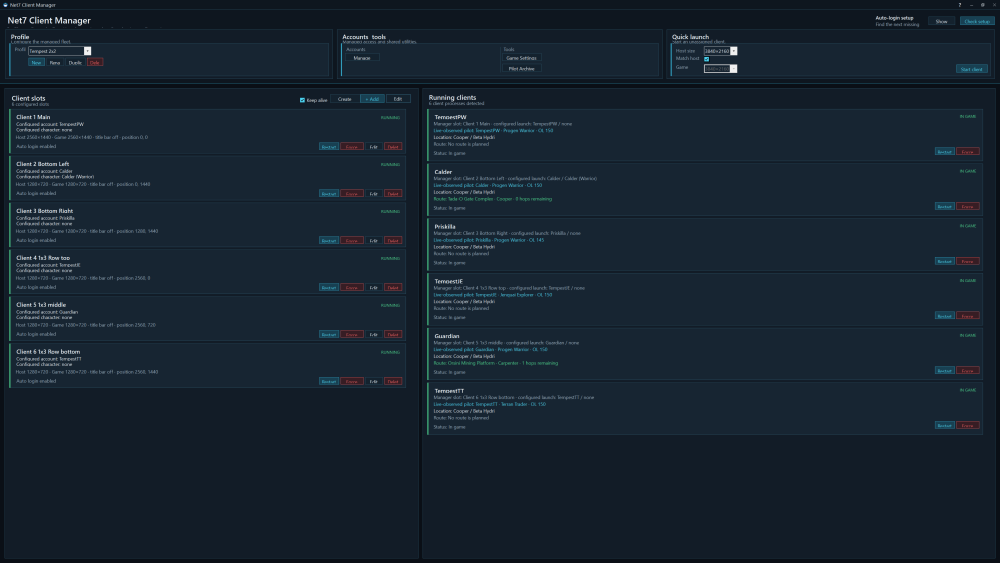Viewport: 1000px width, 563px height.
Task: Expand the Host size dropdown
Action: pyautogui.click(x=720, y=51)
